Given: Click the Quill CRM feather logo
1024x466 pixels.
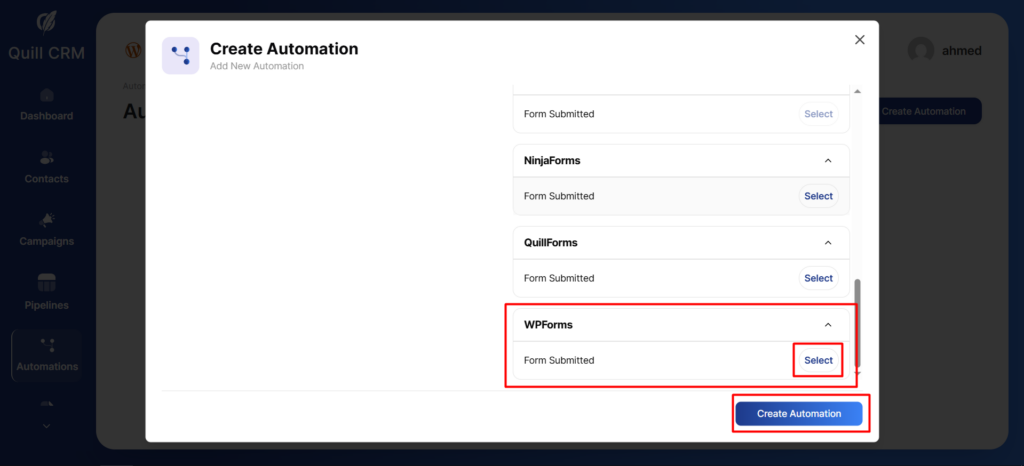Looking at the screenshot, I should (46, 22).
